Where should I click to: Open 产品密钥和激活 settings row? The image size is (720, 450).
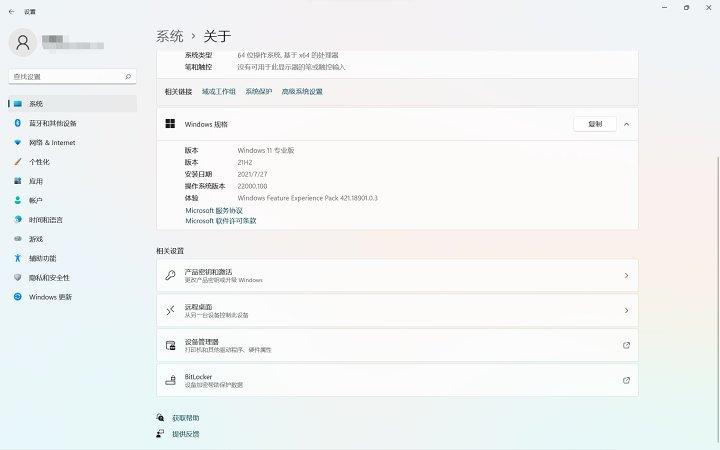coord(397,276)
